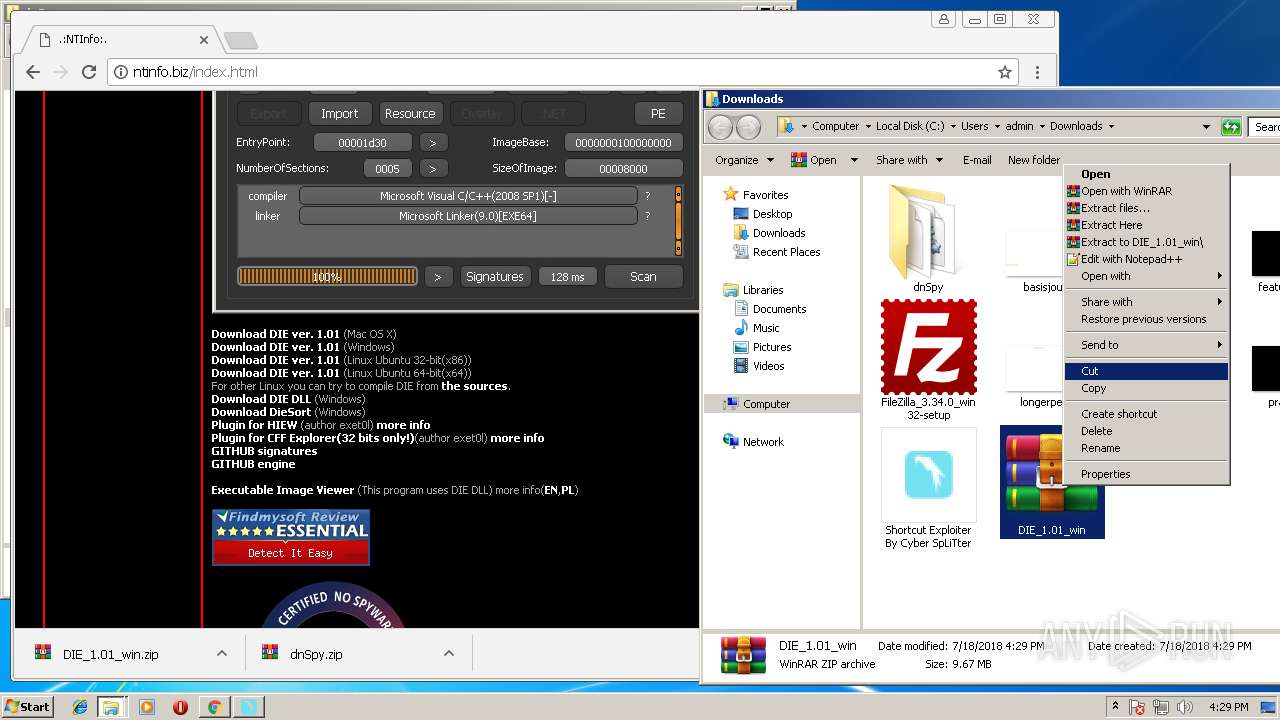Bookmark this page with the star icon
This screenshot has height=720, width=1280.
pyautogui.click(x=1004, y=72)
